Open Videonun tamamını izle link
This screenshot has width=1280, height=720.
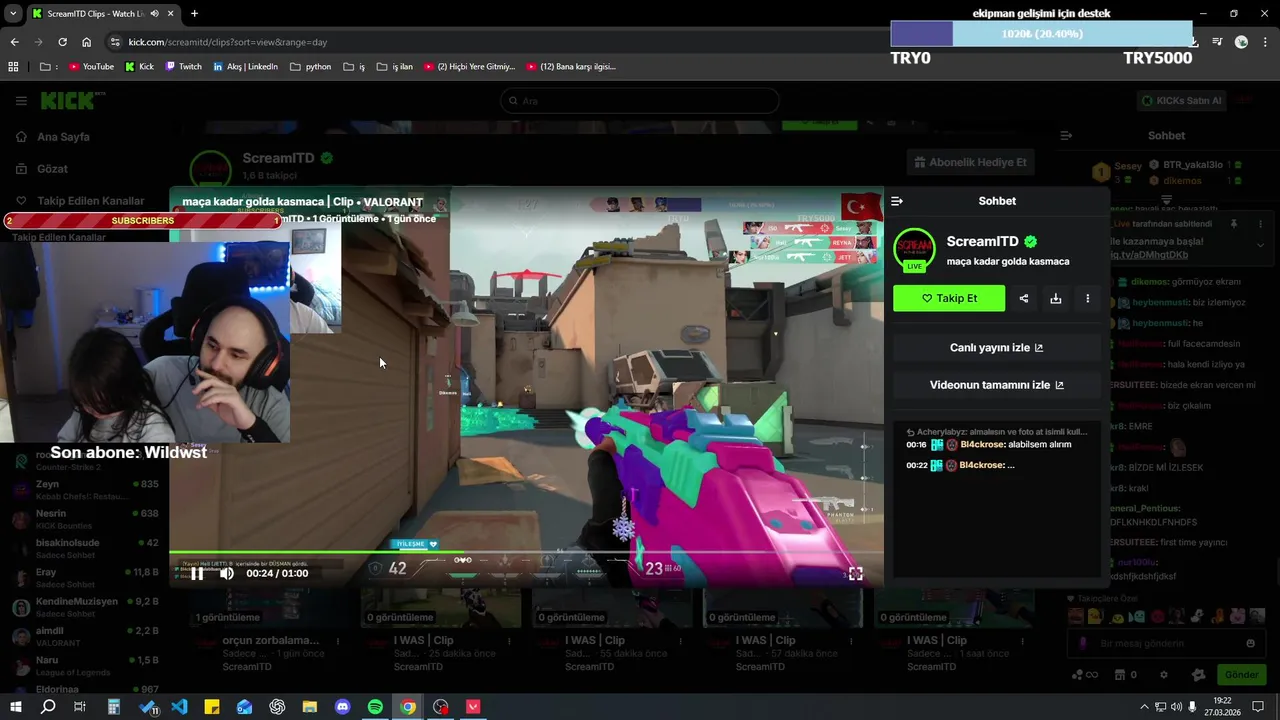pyautogui.click(x=996, y=385)
